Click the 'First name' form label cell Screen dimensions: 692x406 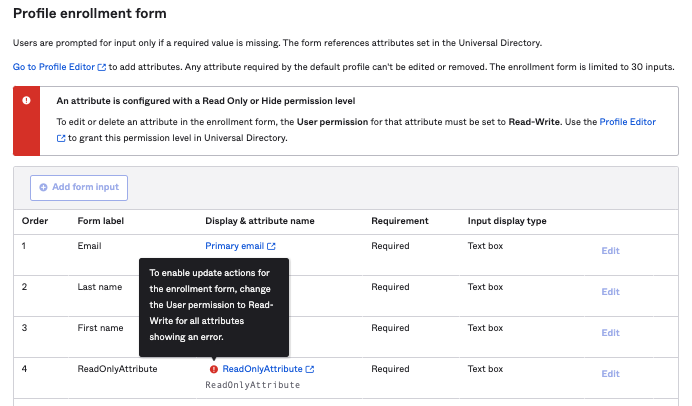tap(101, 328)
